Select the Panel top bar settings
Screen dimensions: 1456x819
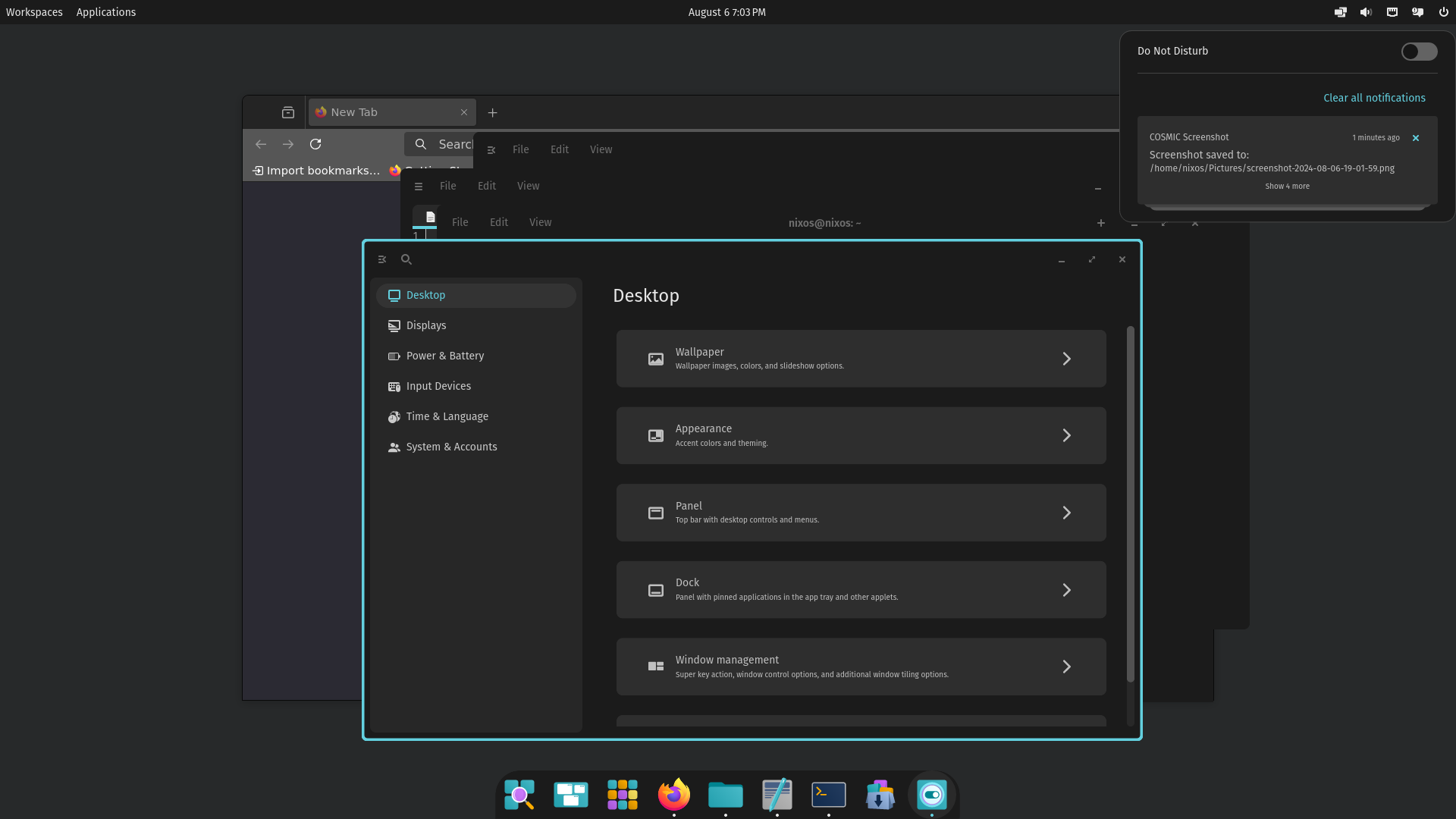861,512
